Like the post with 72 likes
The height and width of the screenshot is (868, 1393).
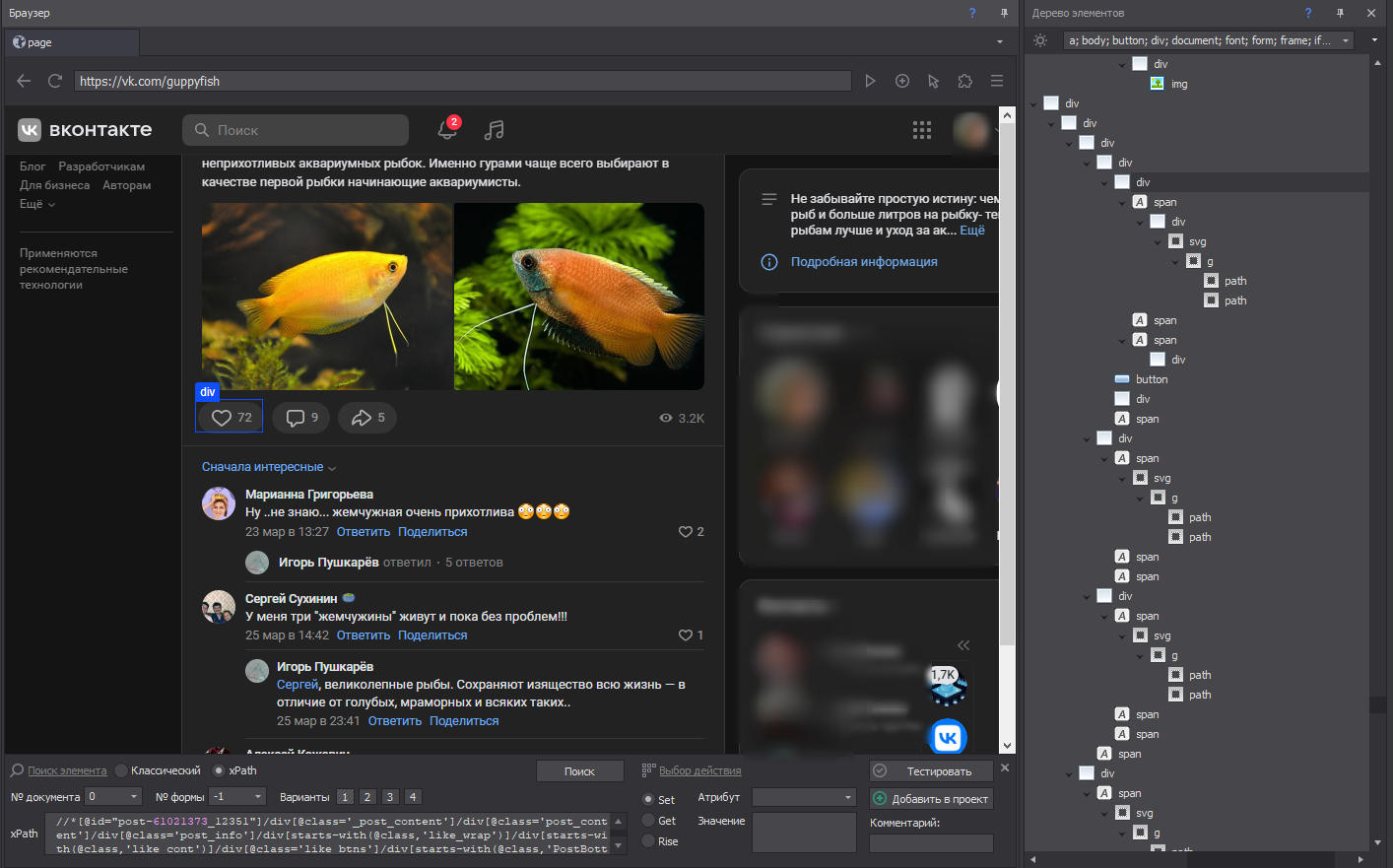[x=231, y=418]
